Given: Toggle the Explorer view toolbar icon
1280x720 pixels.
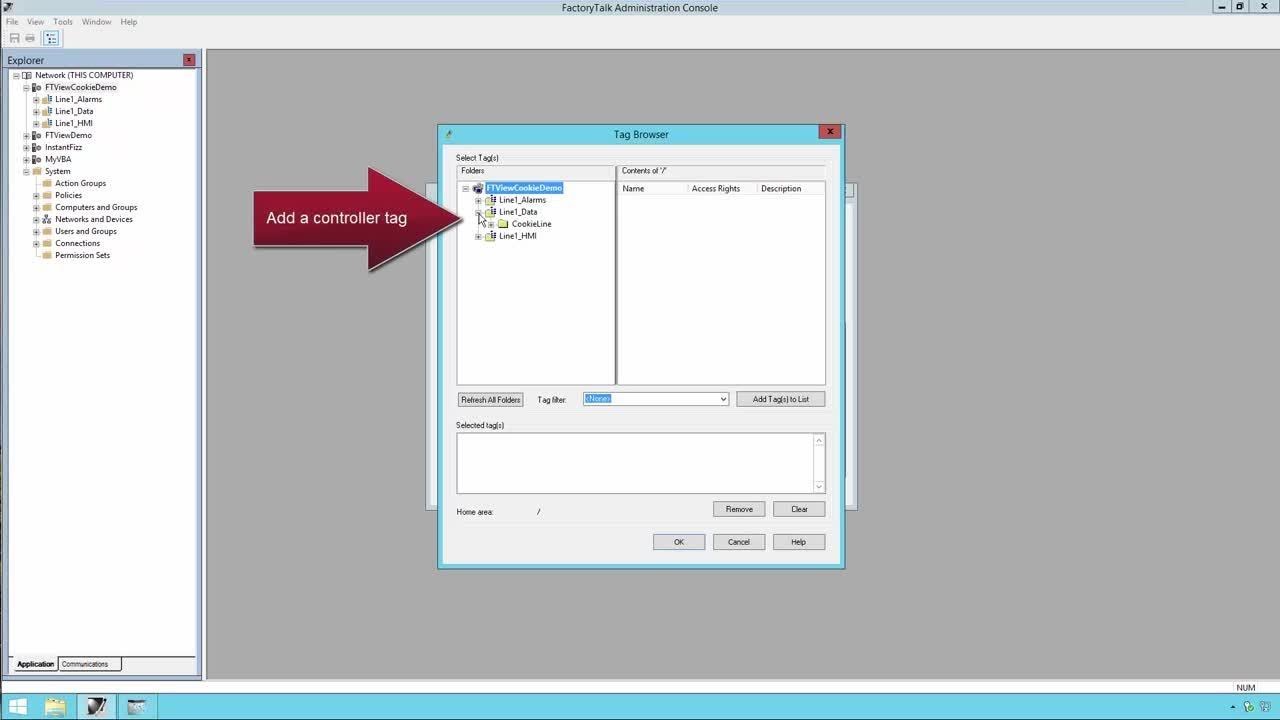Looking at the screenshot, I should pyautogui.click(x=51, y=38).
